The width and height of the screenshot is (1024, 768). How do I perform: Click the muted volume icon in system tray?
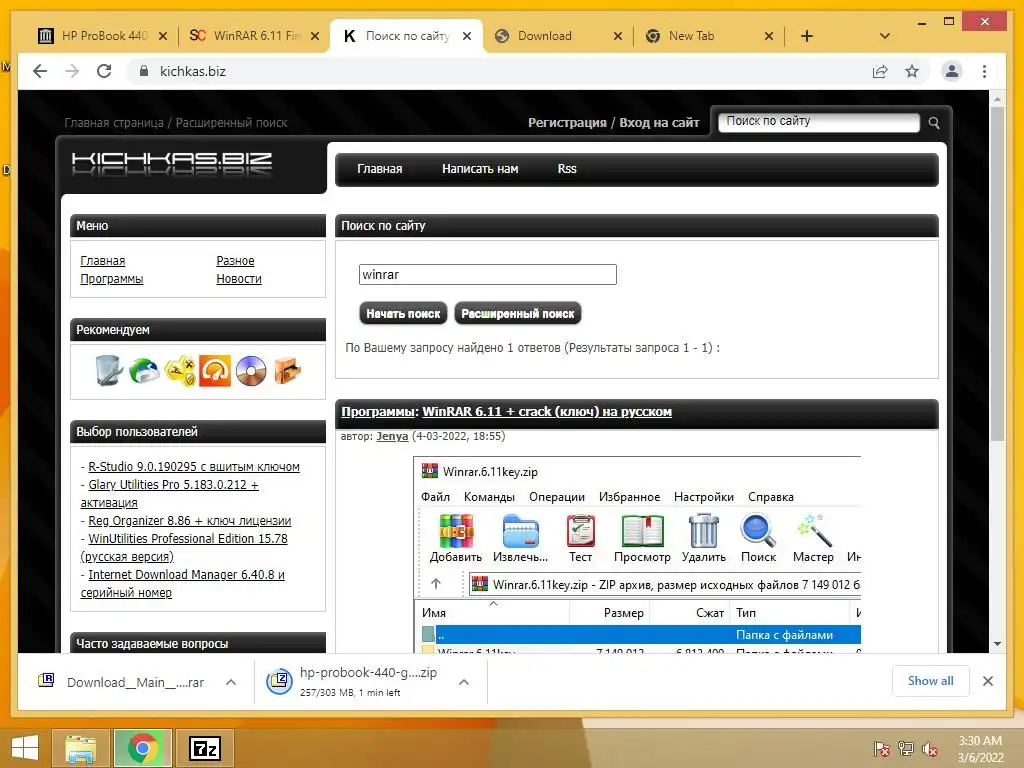[930, 749]
